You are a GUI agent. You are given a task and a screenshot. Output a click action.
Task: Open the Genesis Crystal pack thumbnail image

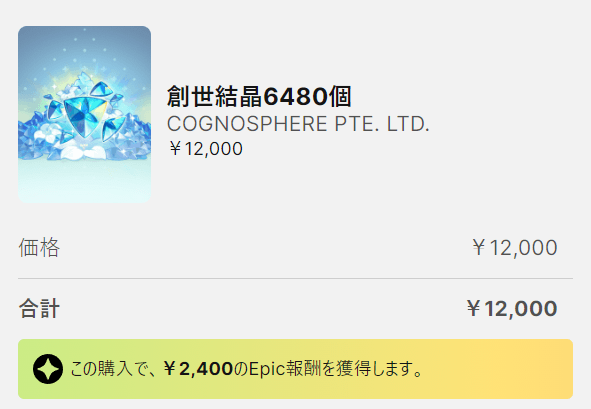(x=84, y=115)
